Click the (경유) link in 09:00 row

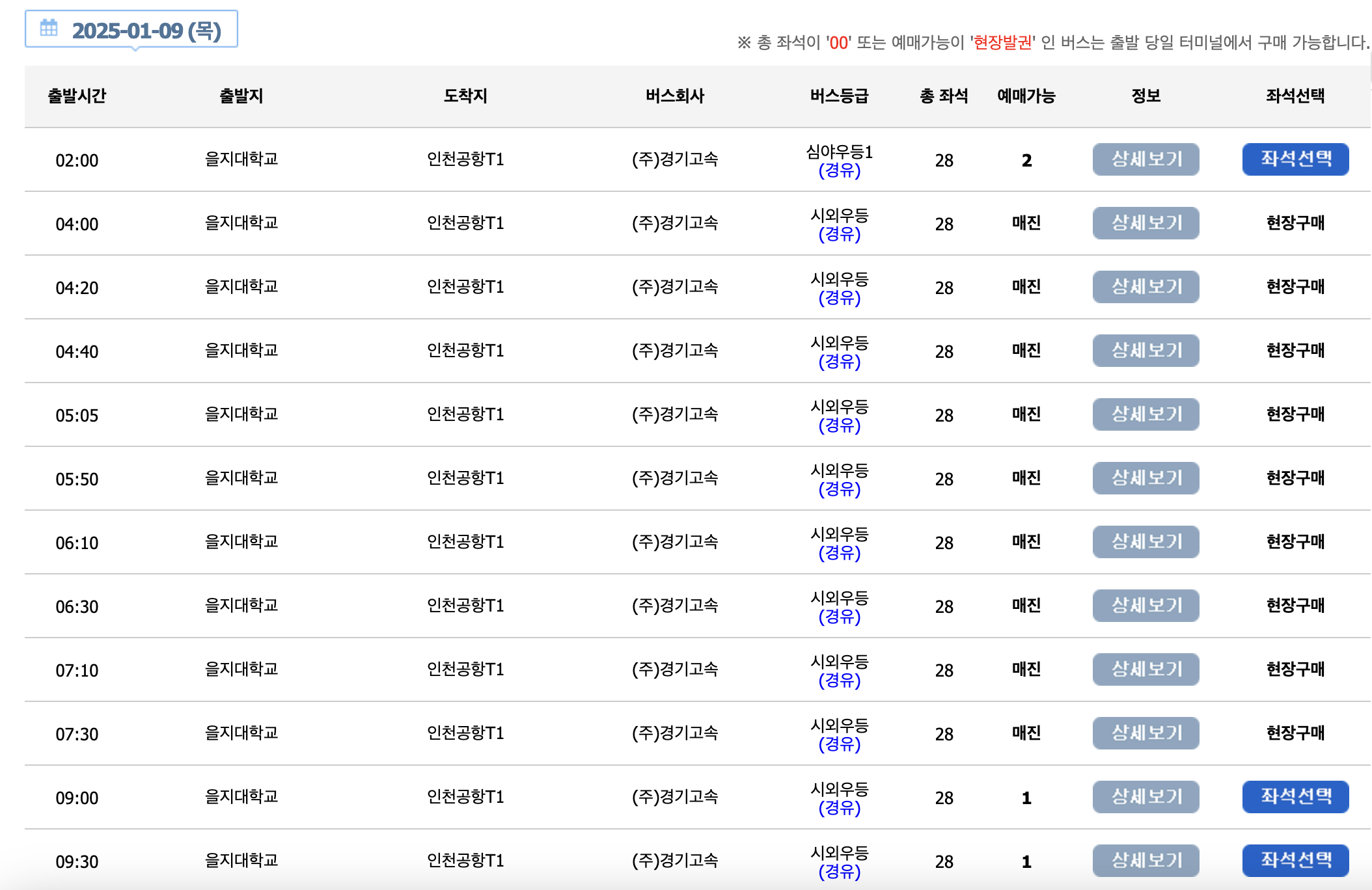coord(839,808)
